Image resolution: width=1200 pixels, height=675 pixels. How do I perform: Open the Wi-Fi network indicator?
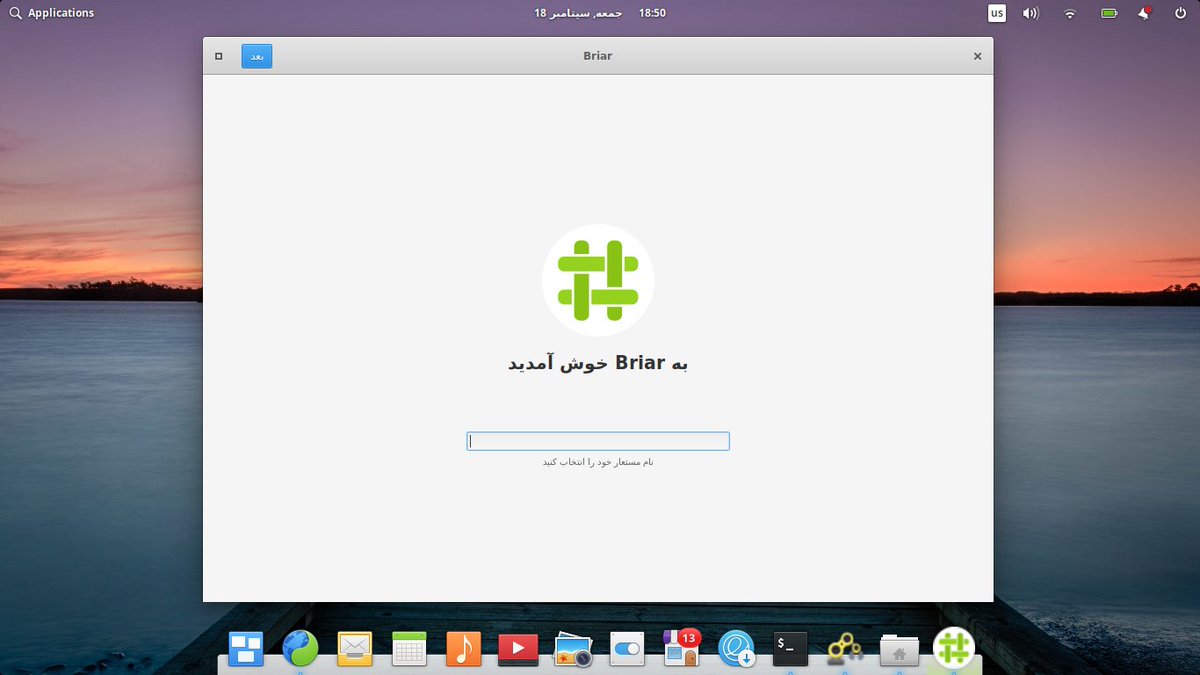1070,13
